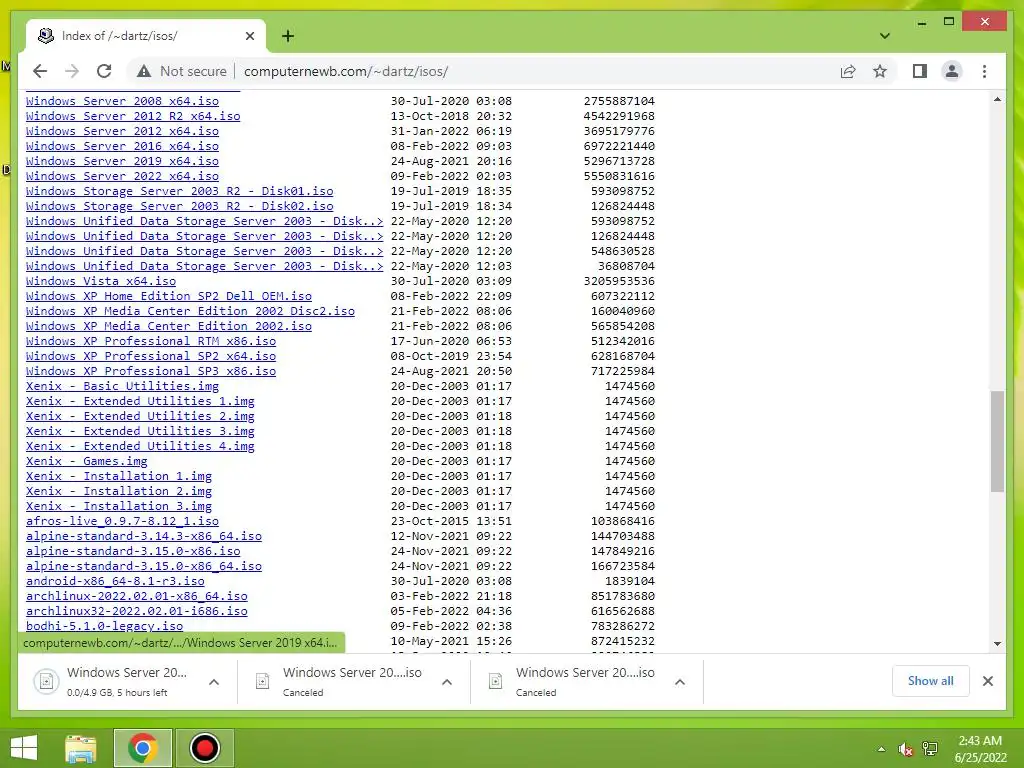Open Xenix - Installation 1.img
1024x768 pixels.
[119, 477]
